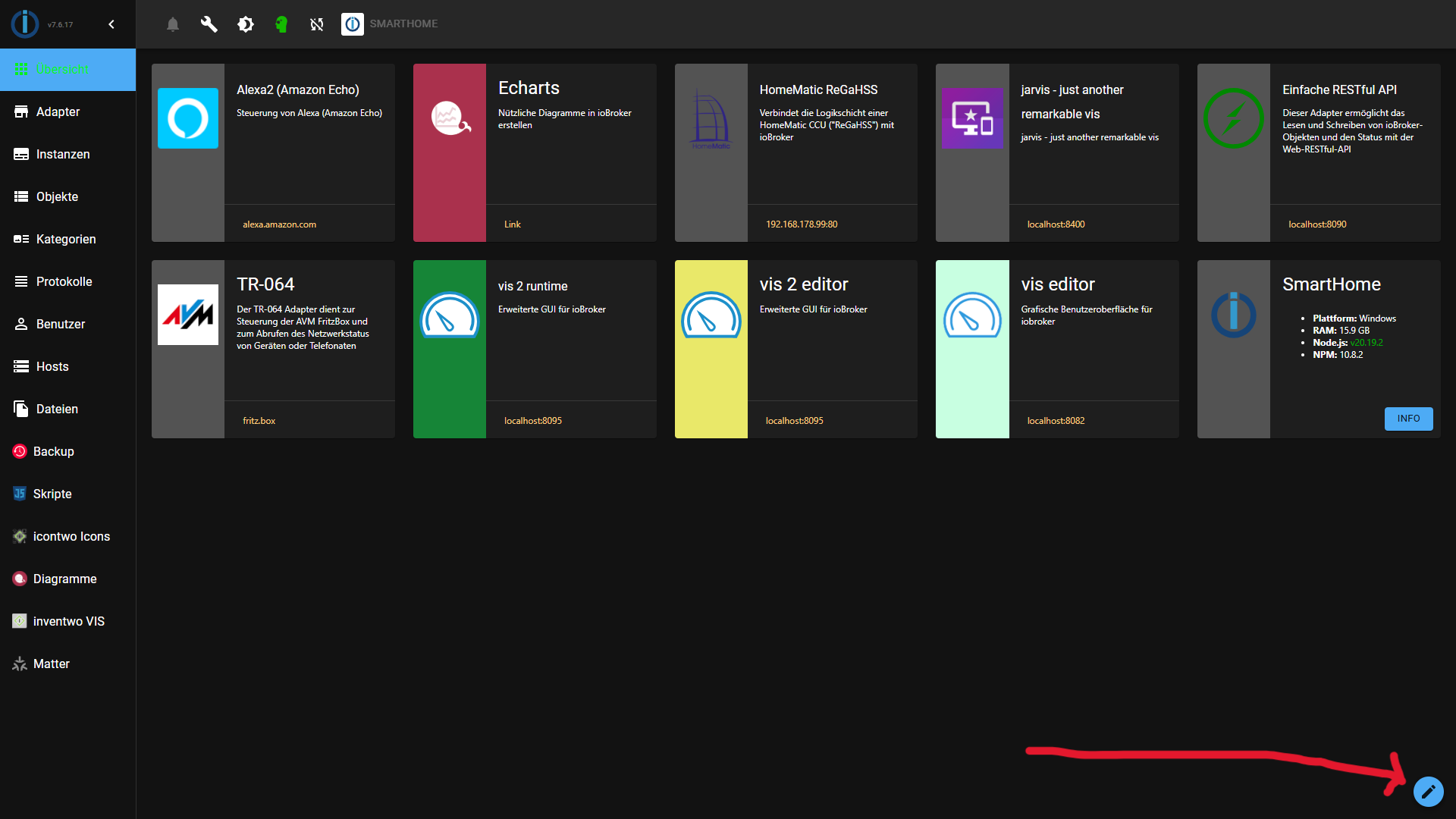Click the Alexa2 blue ring icon
The height and width of the screenshot is (819, 1456).
[188, 118]
